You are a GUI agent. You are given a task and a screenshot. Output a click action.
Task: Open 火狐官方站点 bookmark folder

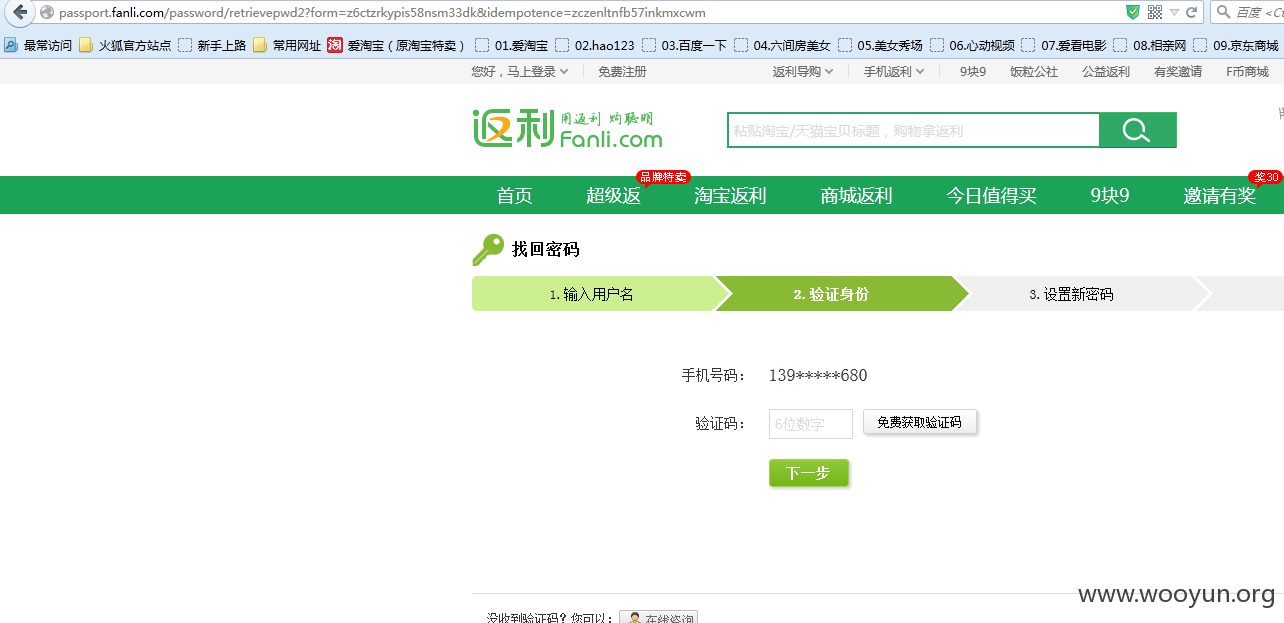[x=125, y=45]
